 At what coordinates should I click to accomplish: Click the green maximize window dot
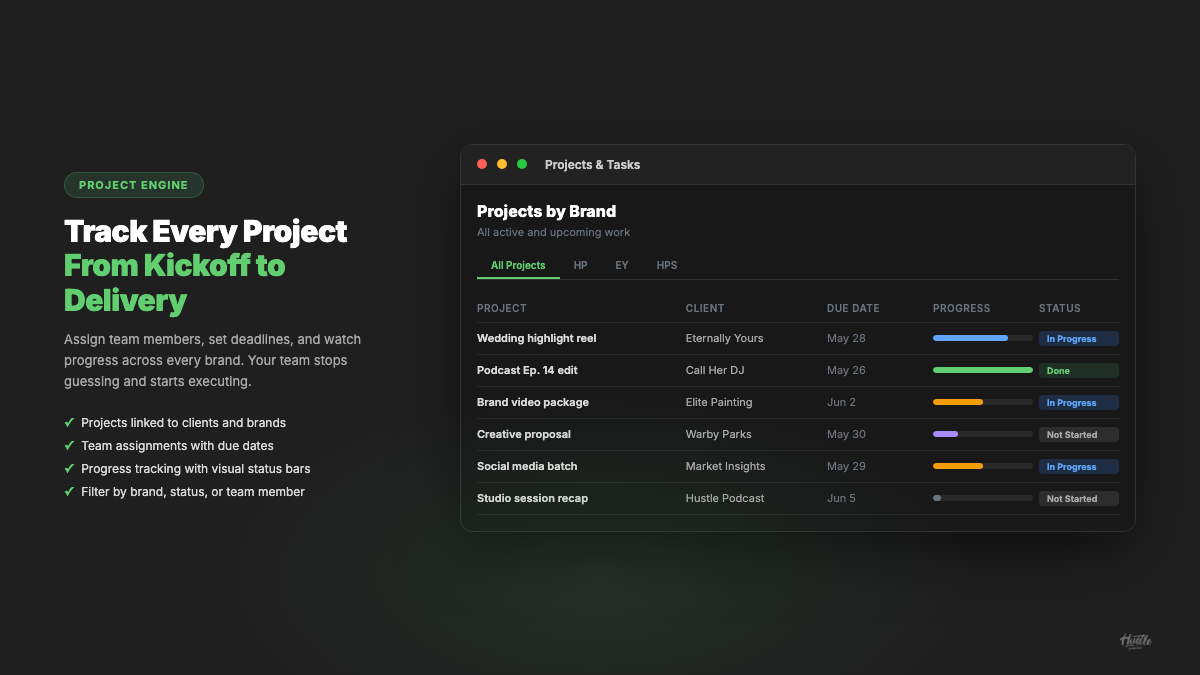[522, 164]
